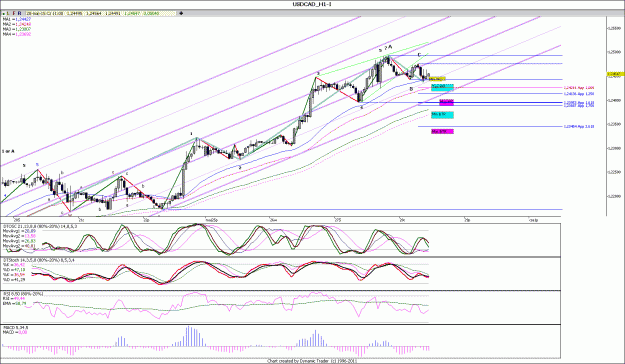Image resolution: width=625 pixels, height=364 pixels.
Task: Click the RSI value readout
Action: click(x=14, y=298)
